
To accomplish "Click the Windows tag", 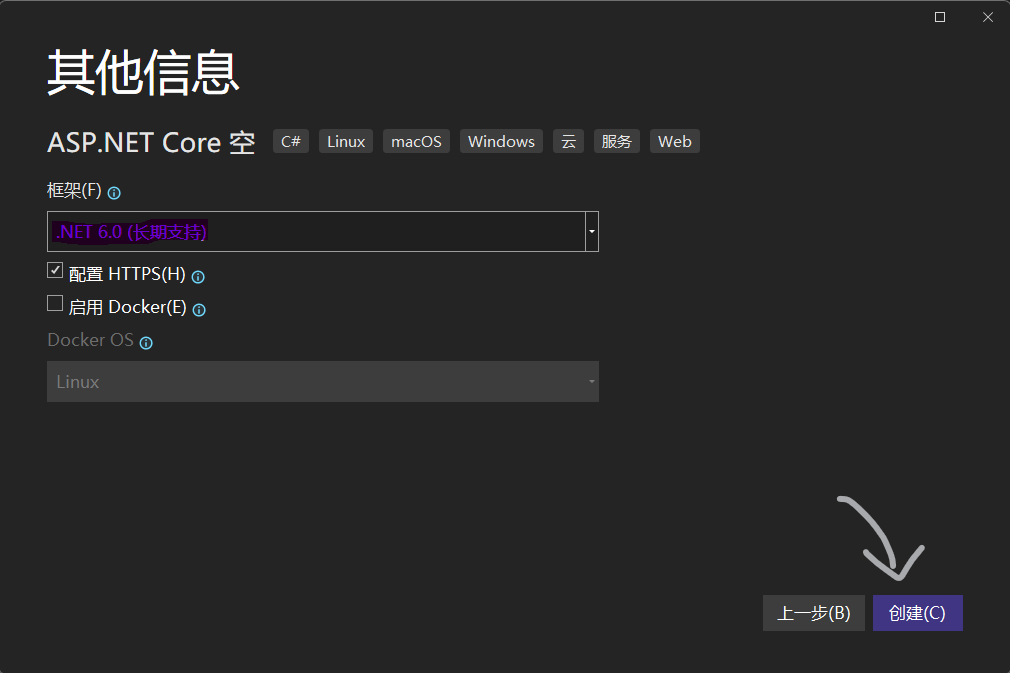I will [501, 141].
